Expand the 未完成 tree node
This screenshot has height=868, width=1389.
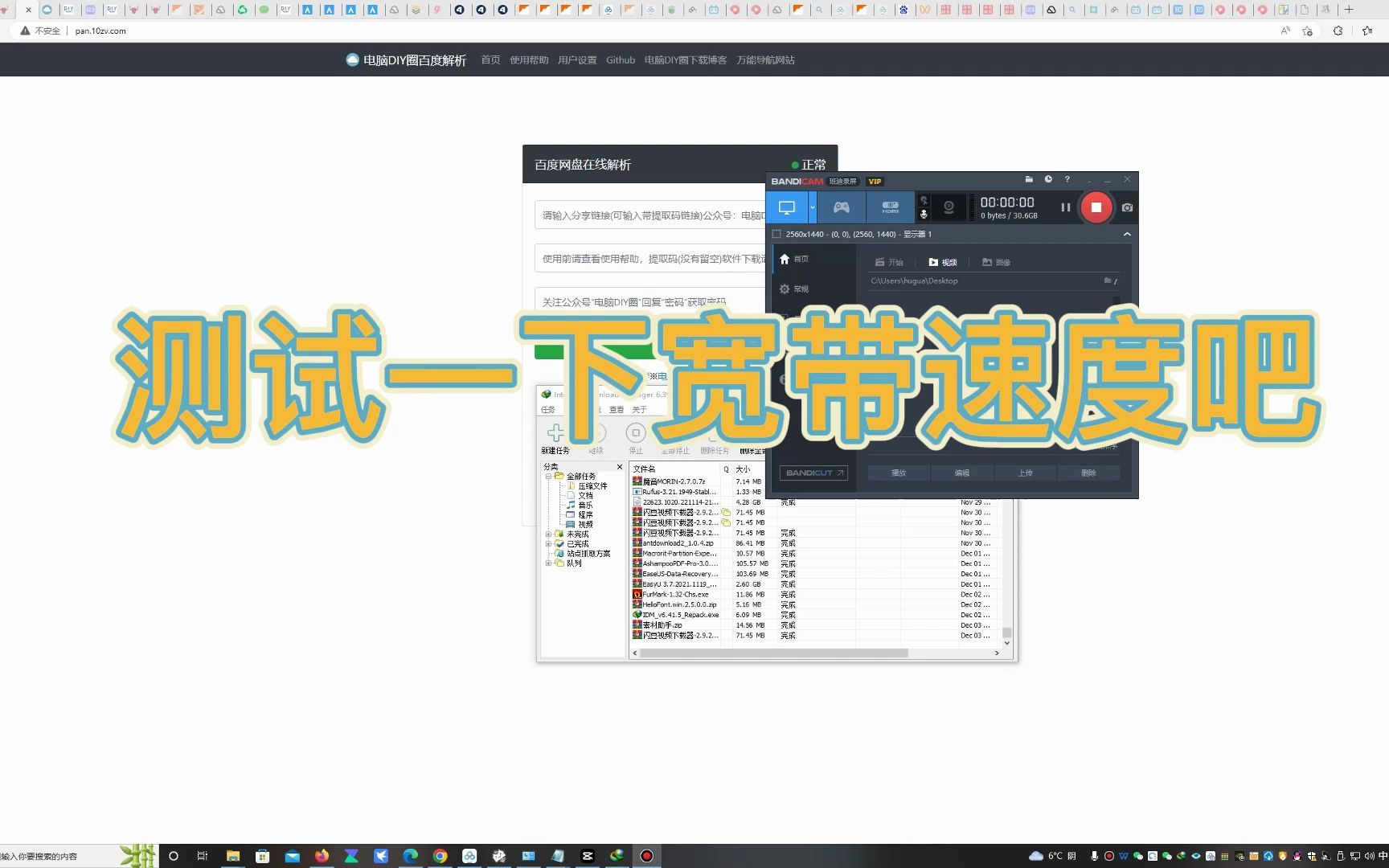549,534
